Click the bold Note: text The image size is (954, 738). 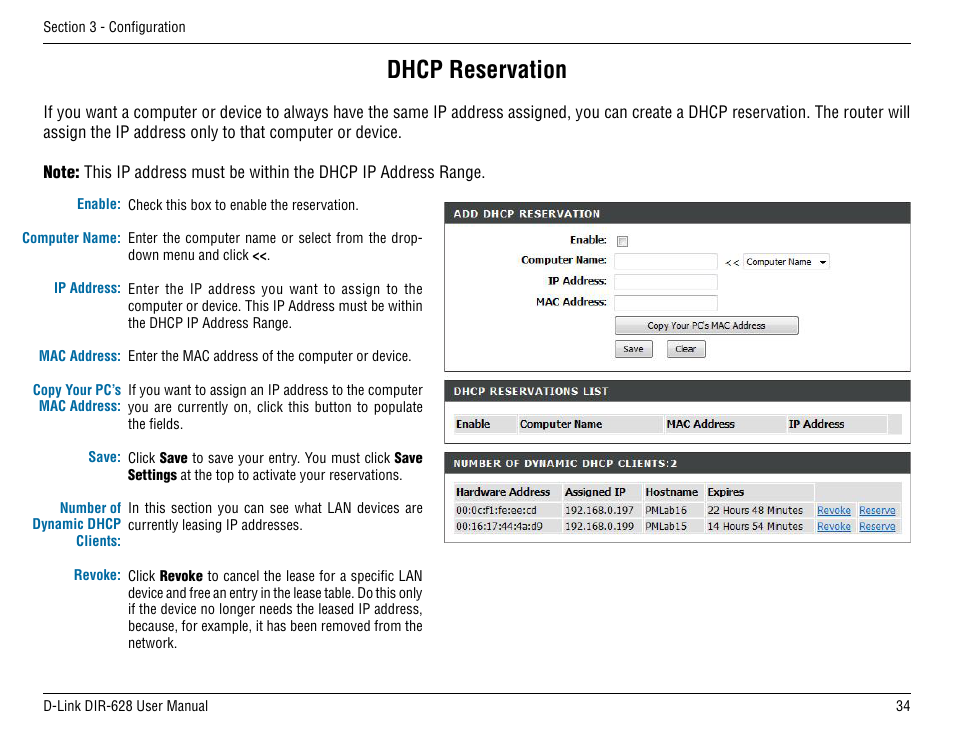tap(61, 172)
